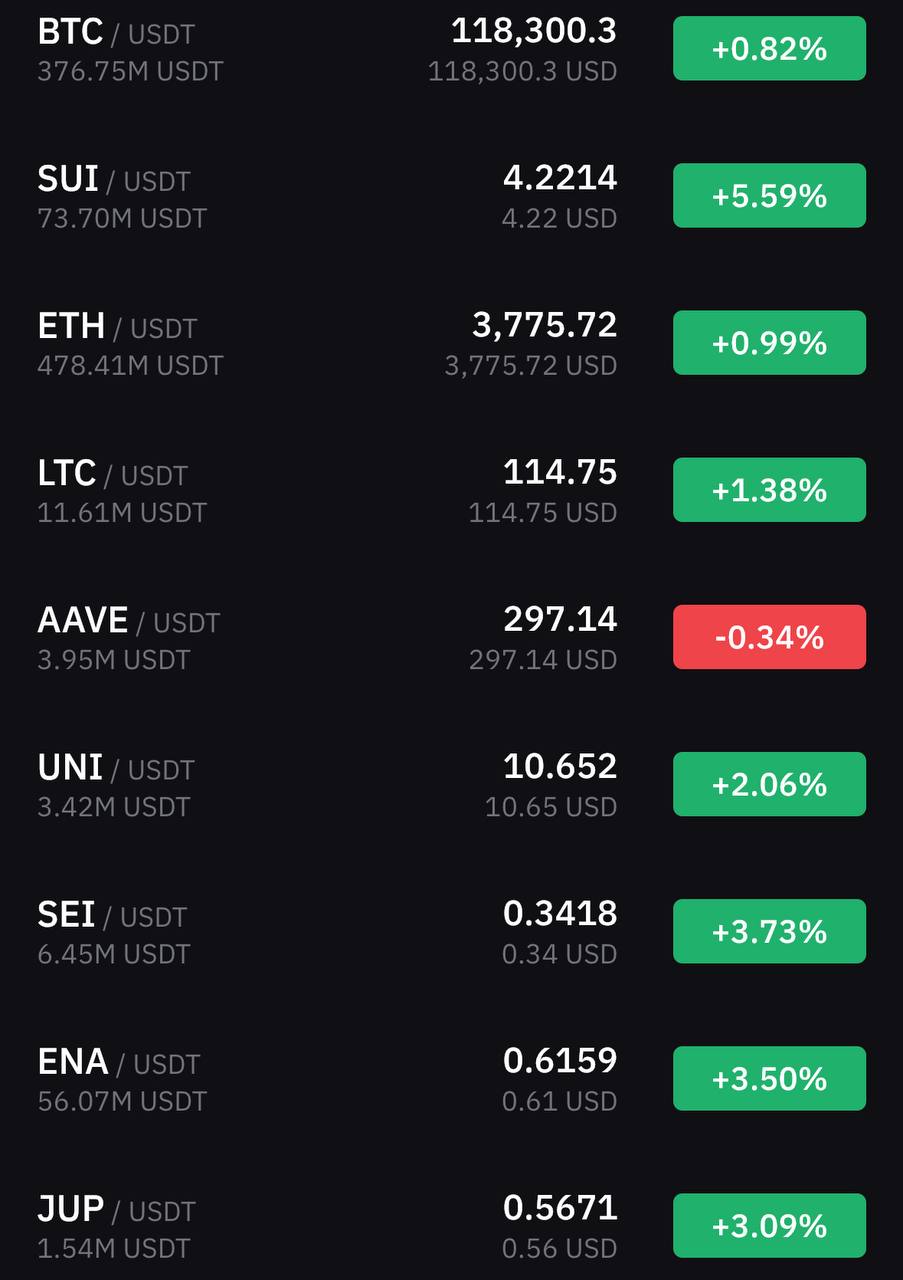Tap the +5.59% change badge for SUI
Screen dimensions: 903x1280
coord(769,196)
